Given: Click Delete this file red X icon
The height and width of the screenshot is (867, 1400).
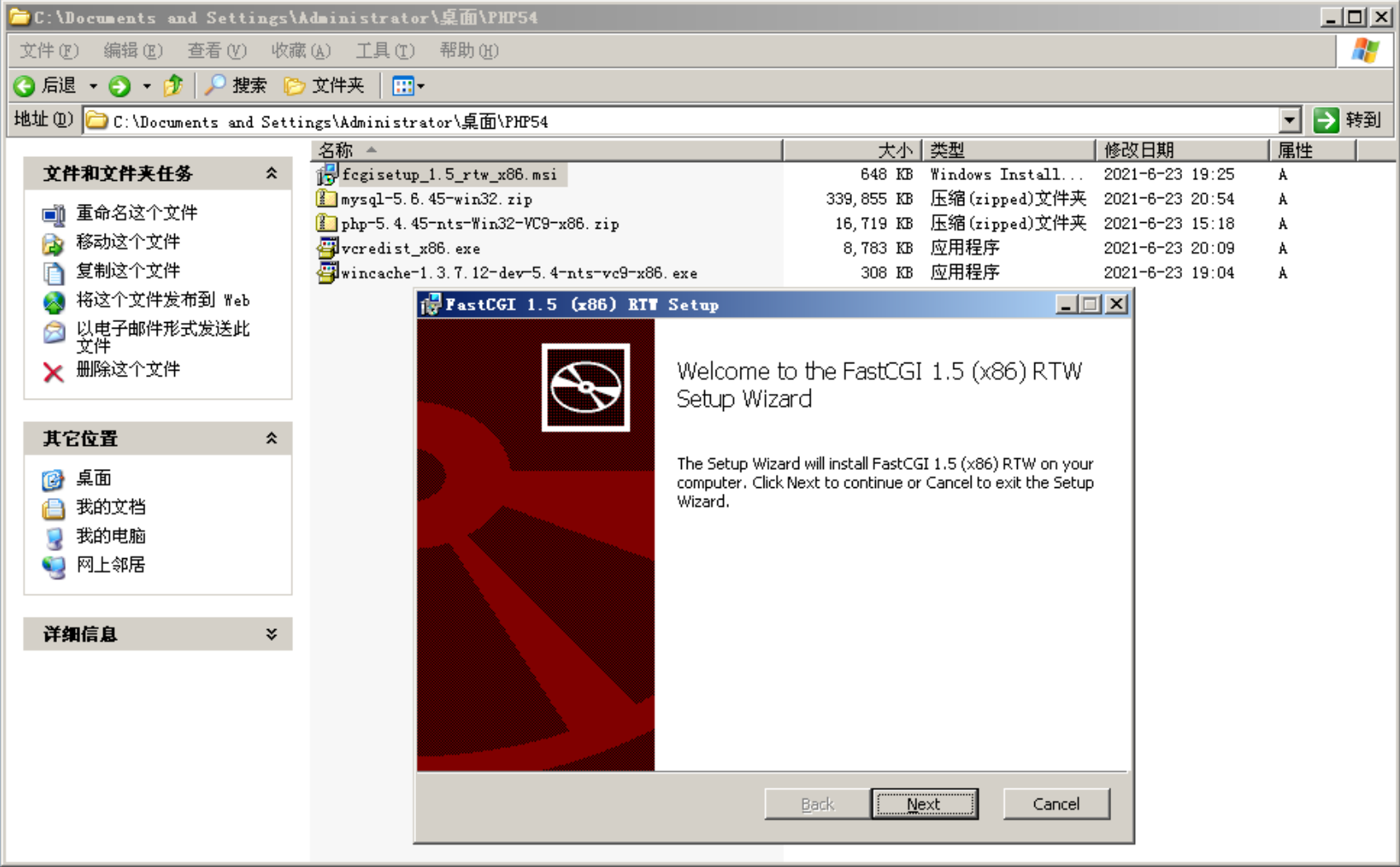Looking at the screenshot, I should click(54, 372).
